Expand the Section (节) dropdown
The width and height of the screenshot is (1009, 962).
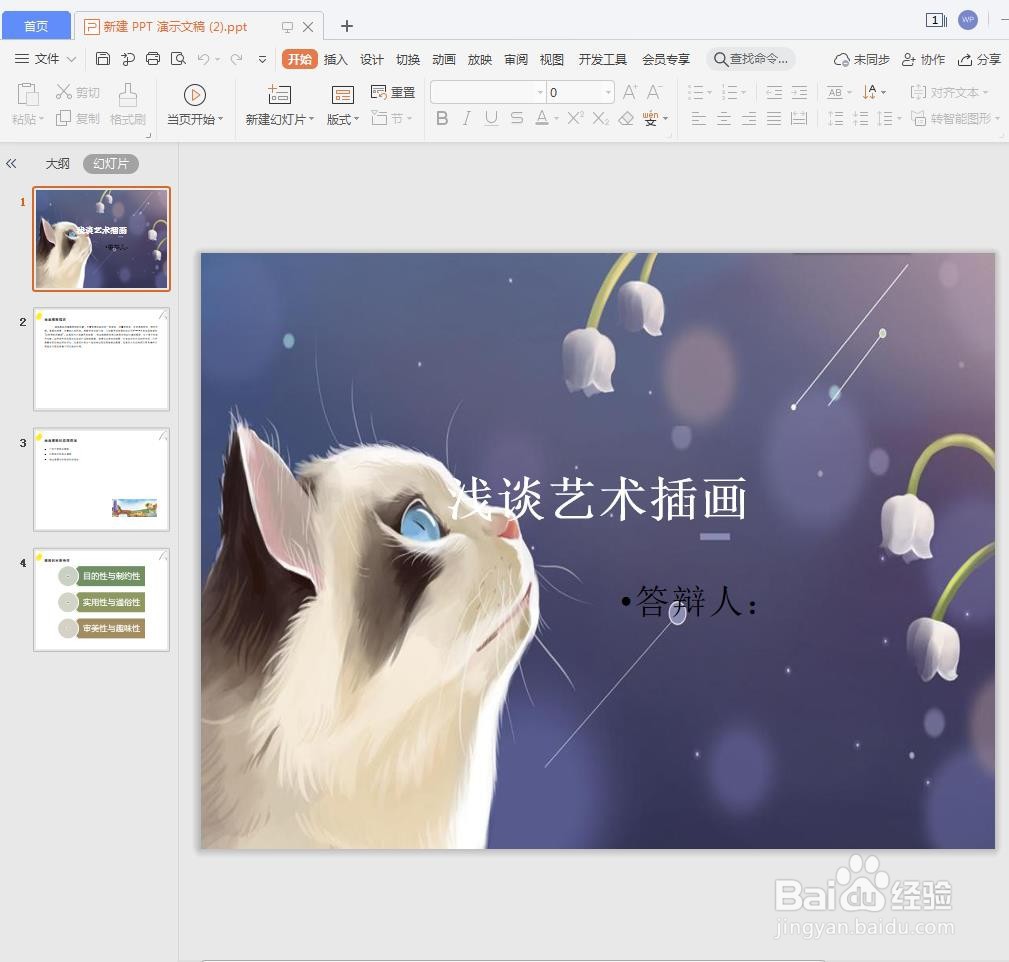click(409, 118)
